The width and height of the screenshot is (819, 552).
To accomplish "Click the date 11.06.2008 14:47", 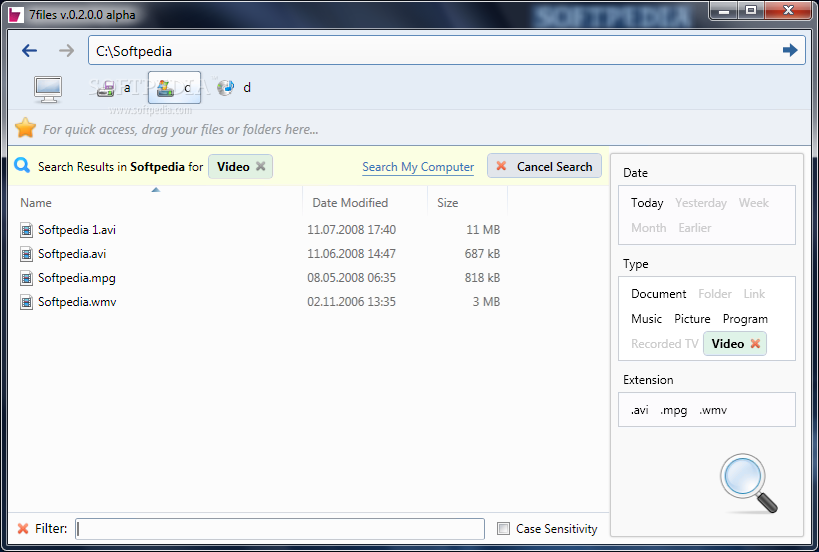I will point(352,254).
